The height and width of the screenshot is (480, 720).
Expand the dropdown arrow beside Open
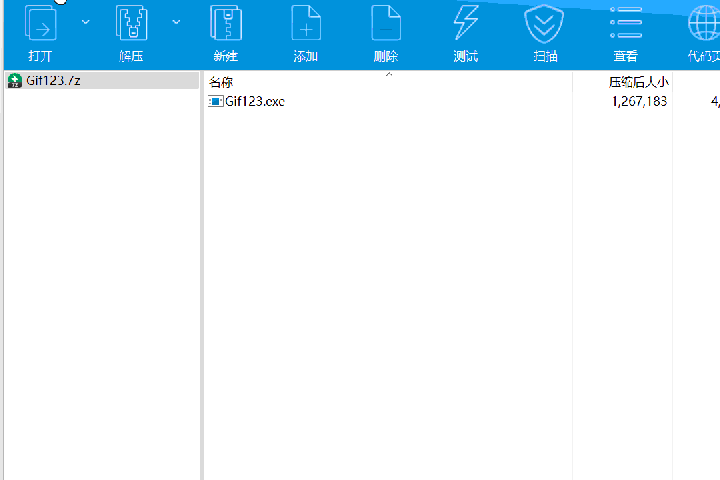[x=85, y=21]
